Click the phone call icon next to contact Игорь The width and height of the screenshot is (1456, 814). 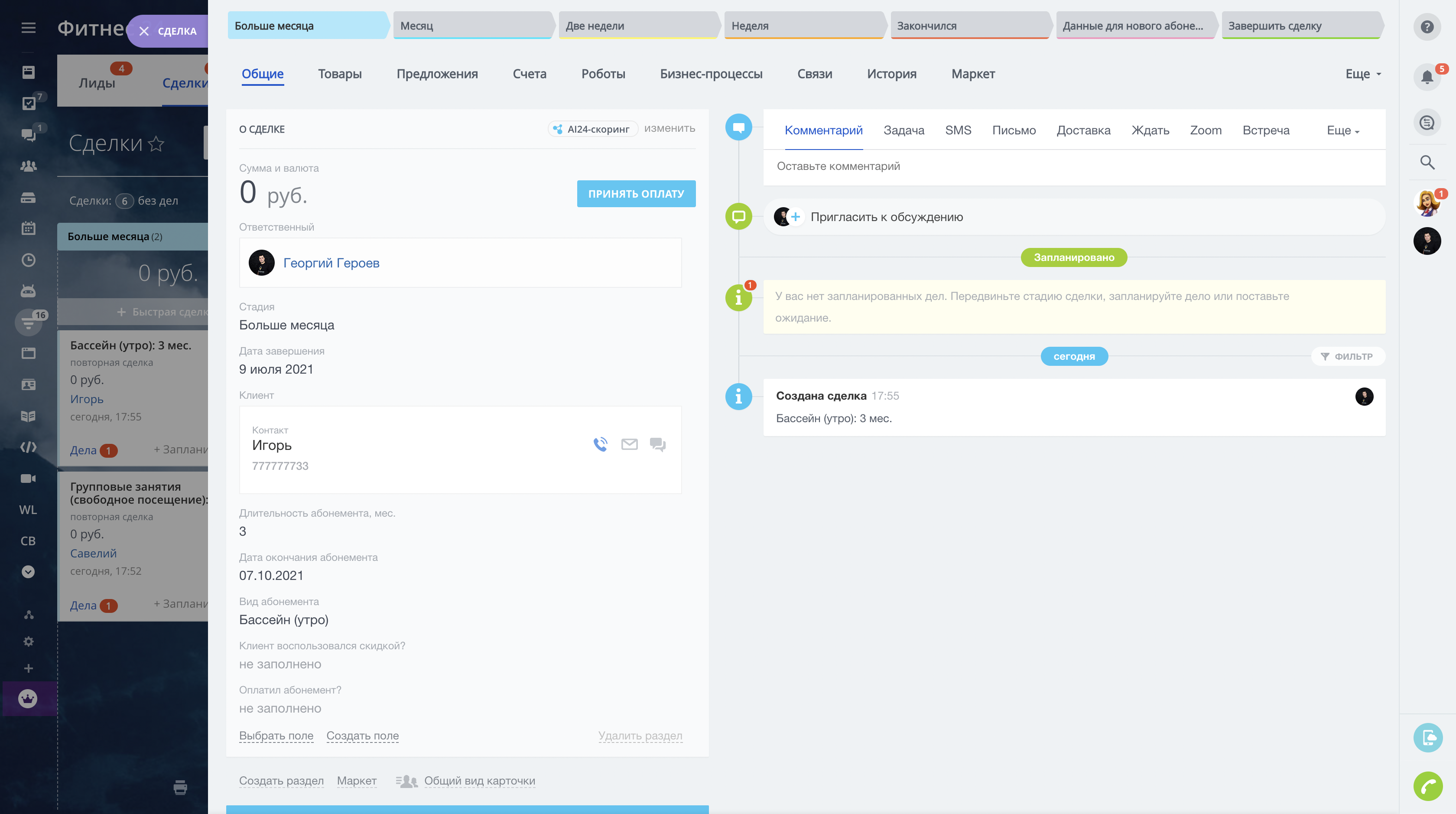(x=600, y=444)
